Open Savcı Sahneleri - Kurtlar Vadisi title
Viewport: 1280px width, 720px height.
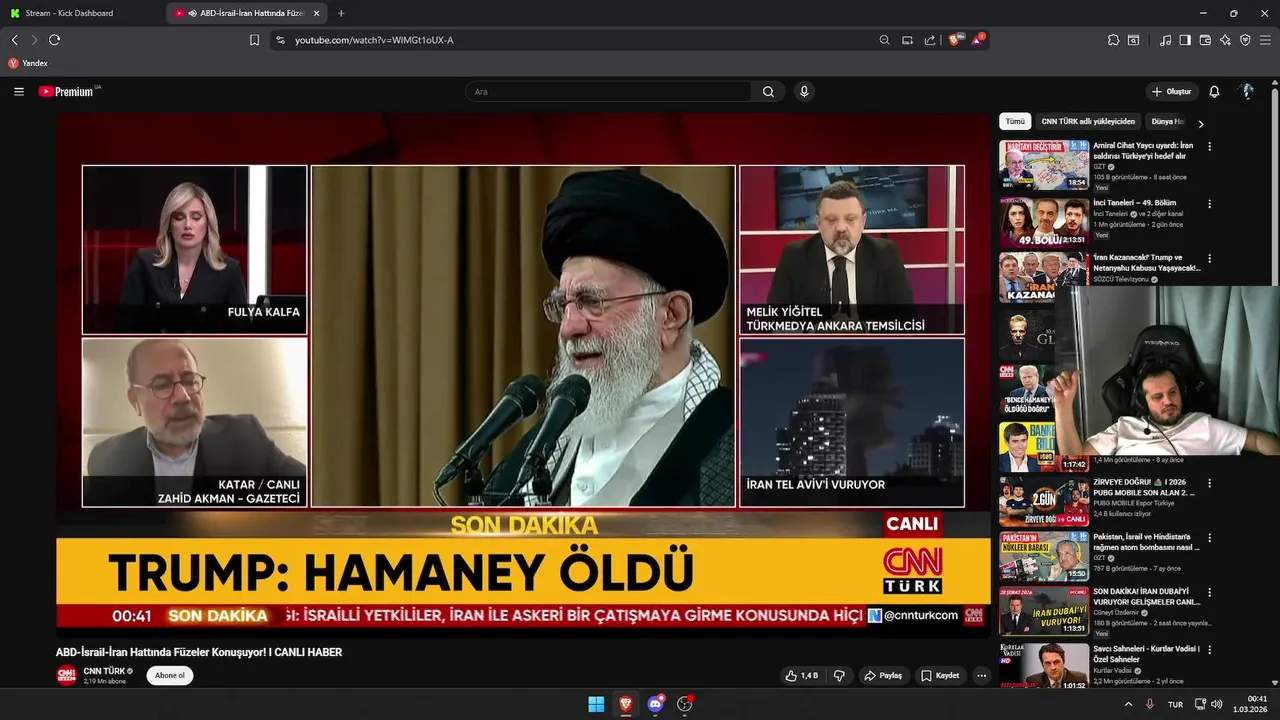[x=1145, y=654]
